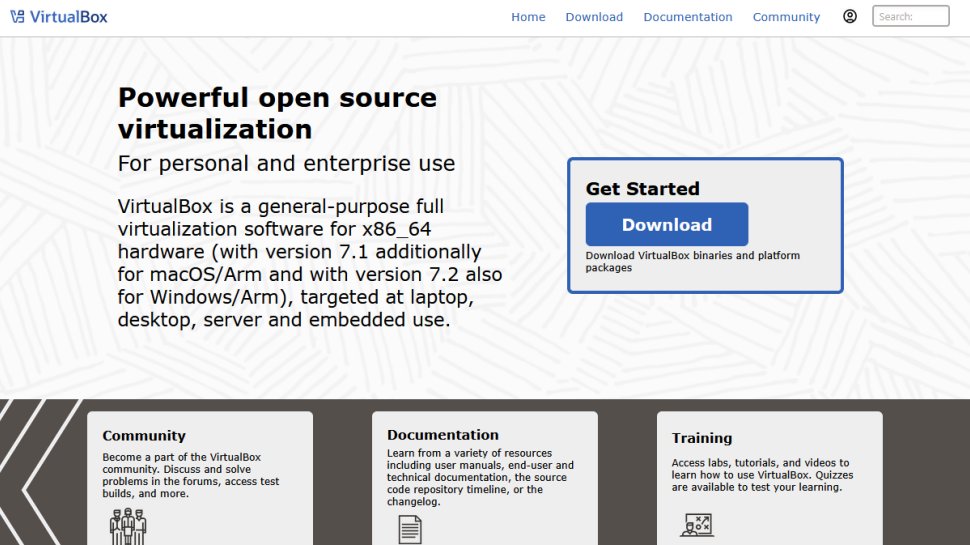Click the Community people group icon
970x545 pixels.
click(128, 526)
